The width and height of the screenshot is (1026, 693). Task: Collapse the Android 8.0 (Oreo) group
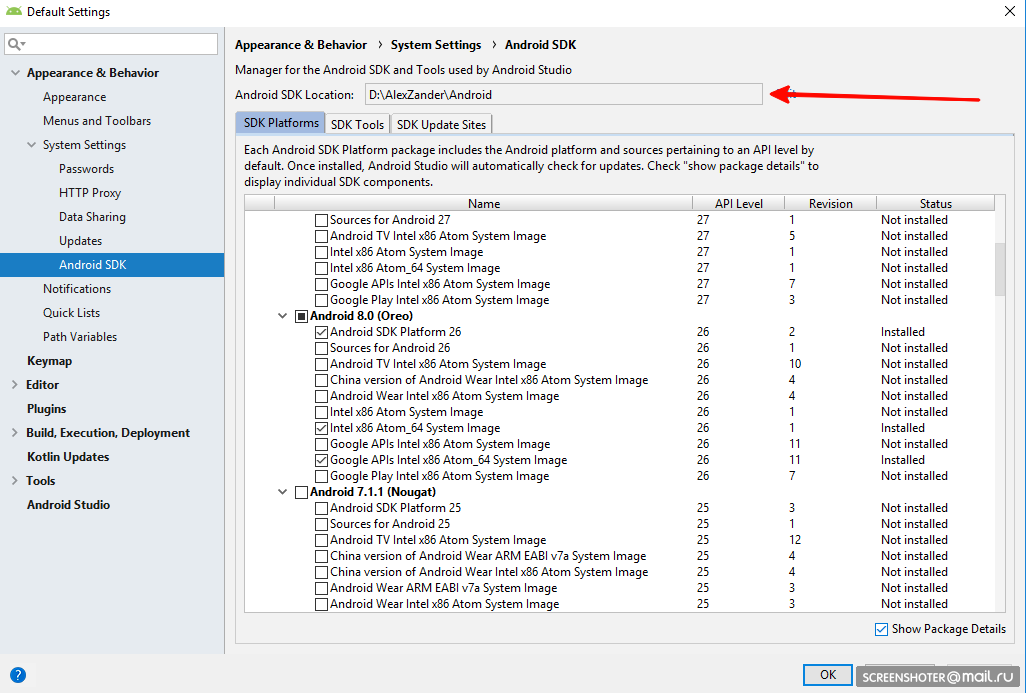tap(283, 316)
